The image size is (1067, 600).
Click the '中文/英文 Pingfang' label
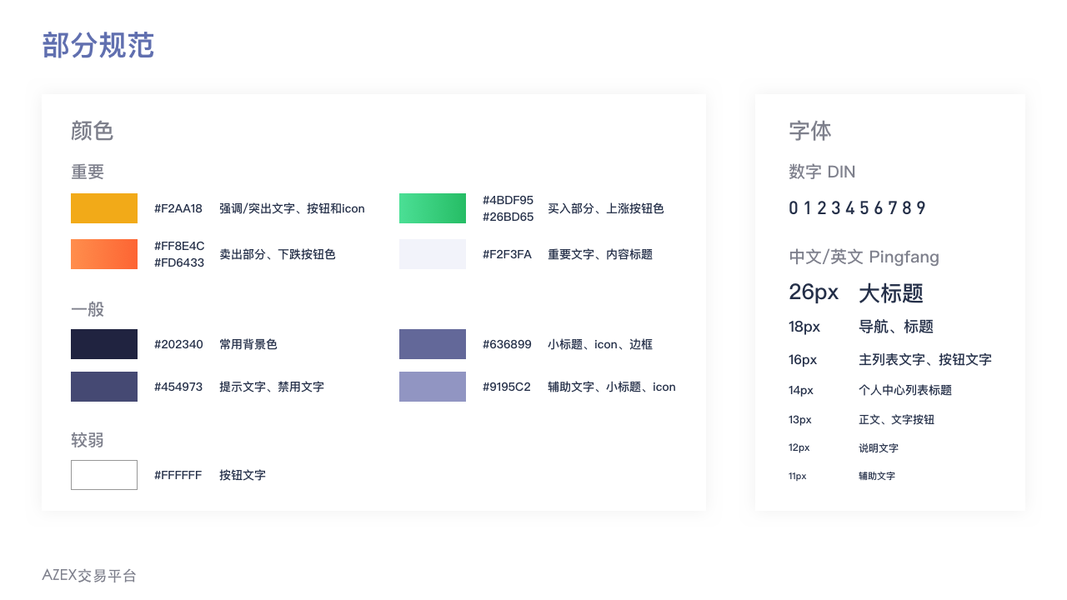click(x=864, y=257)
